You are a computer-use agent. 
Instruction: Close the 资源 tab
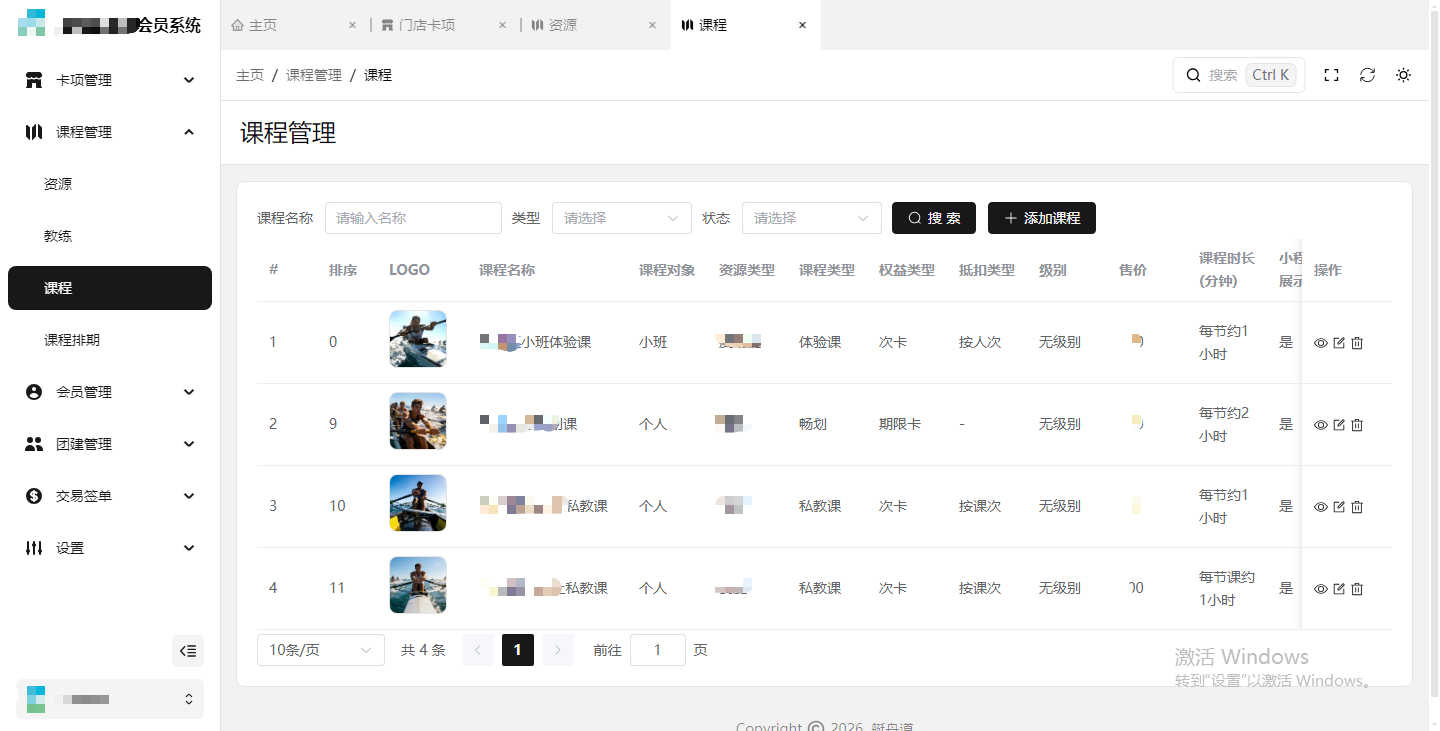click(652, 24)
